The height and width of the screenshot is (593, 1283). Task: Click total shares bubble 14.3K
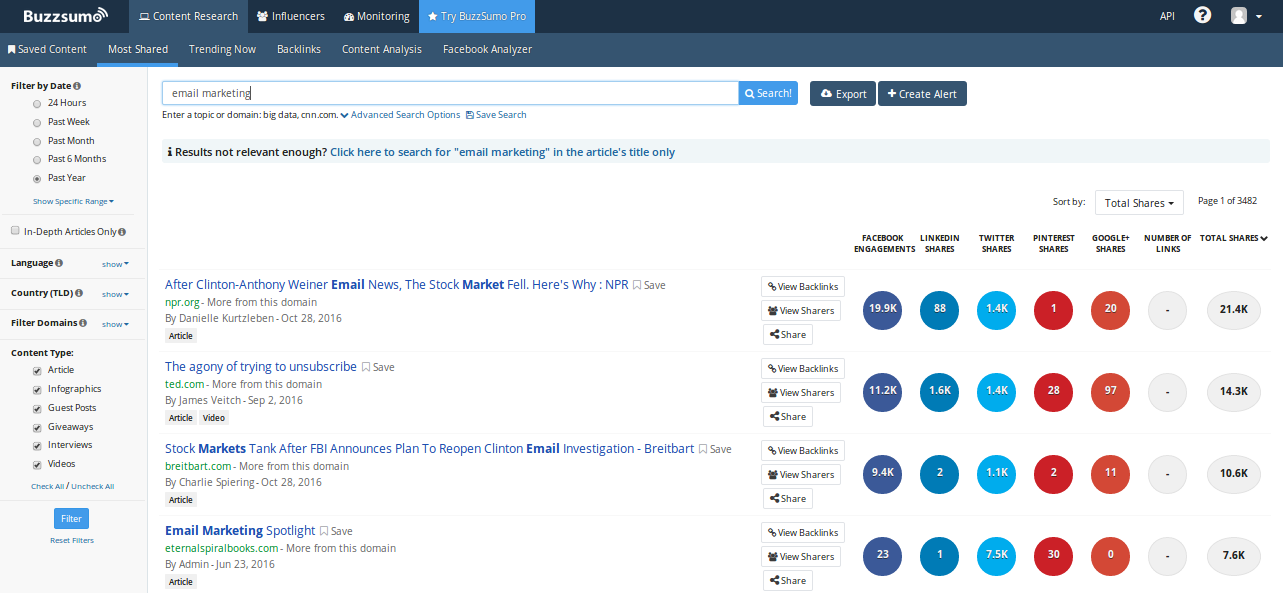(1234, 392)
